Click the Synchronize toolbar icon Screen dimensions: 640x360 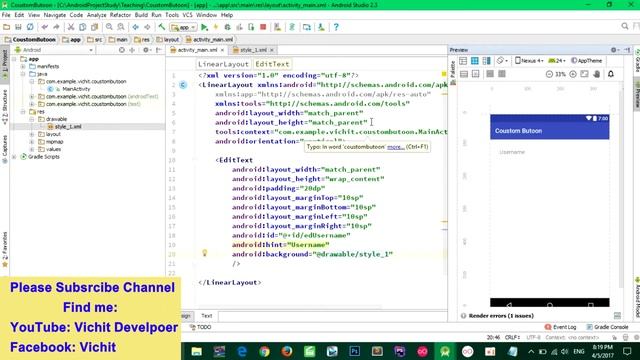click(x=30, y=27)
